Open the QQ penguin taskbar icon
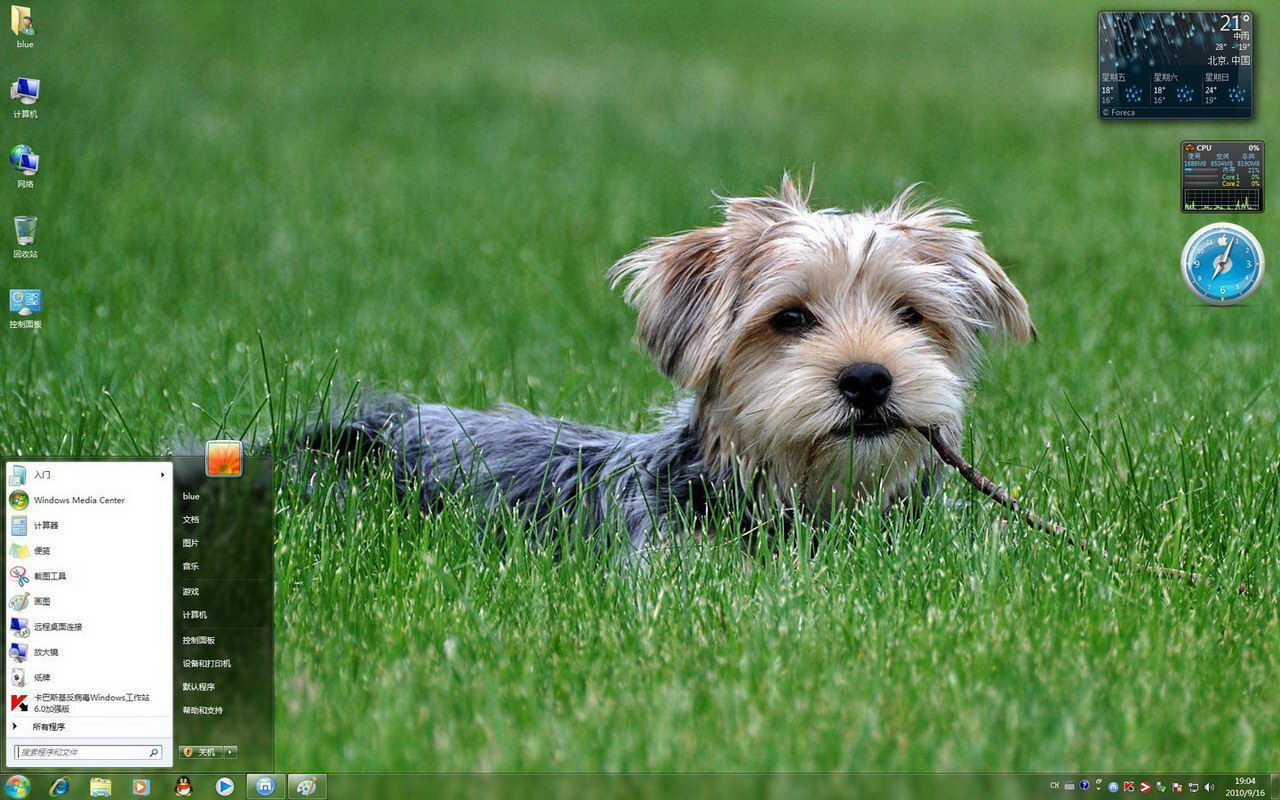The height and width of the screenshot is (800, 1280). (183, 786)
